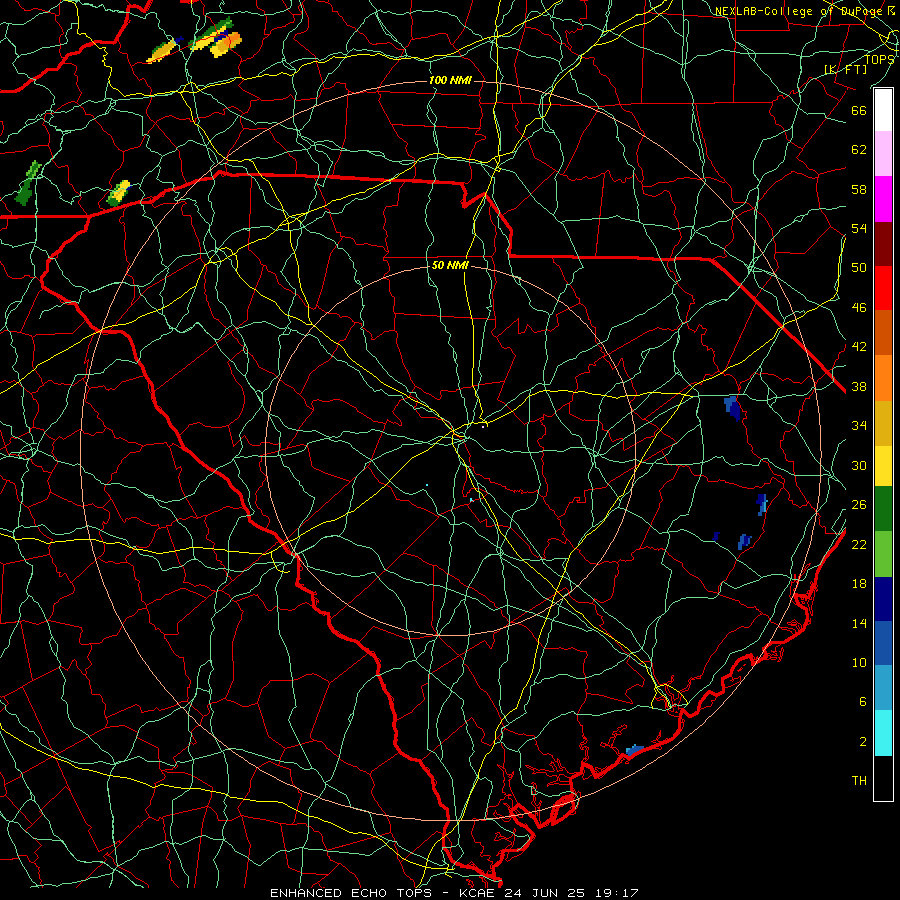The width and height of the screenshot is (900, 900).
Task: Click the navy 18 kft legend swatch
Action: point(883,599)
